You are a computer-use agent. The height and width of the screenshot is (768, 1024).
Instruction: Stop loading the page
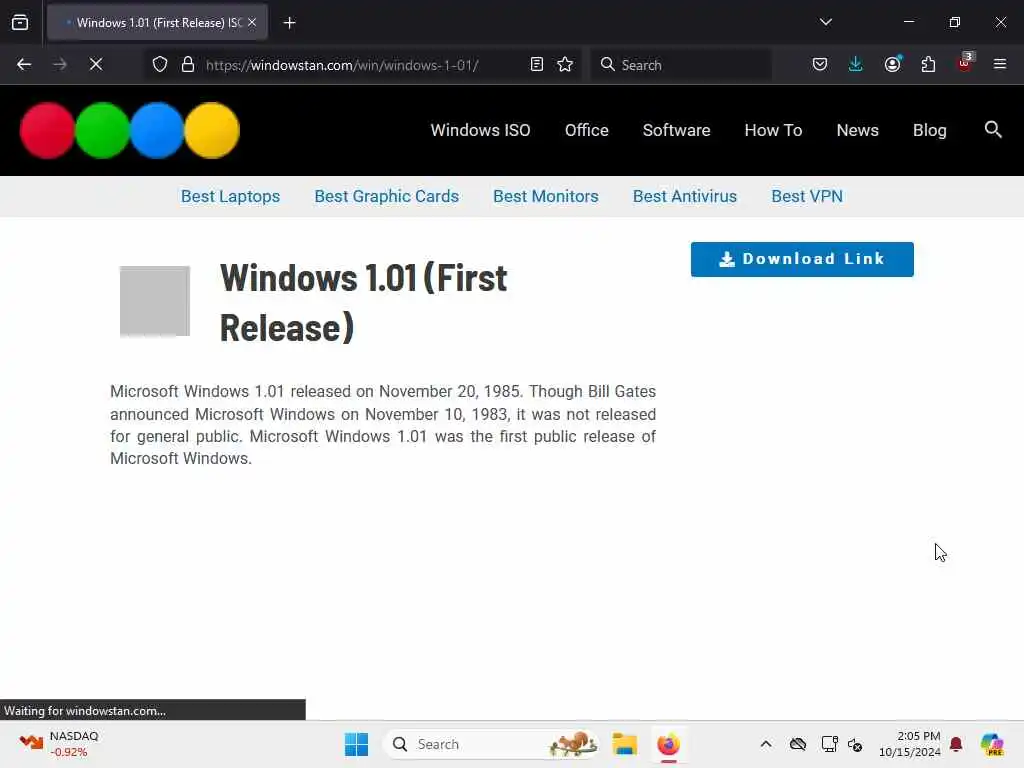tap(96, 65)
